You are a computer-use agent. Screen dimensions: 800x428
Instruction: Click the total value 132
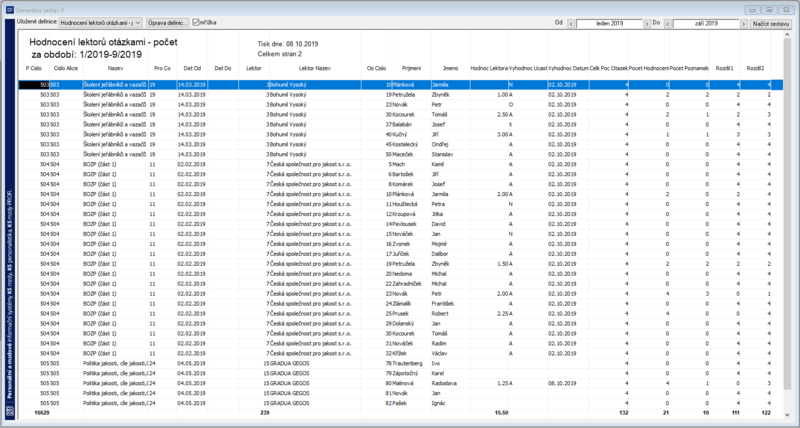click(623, 413)
